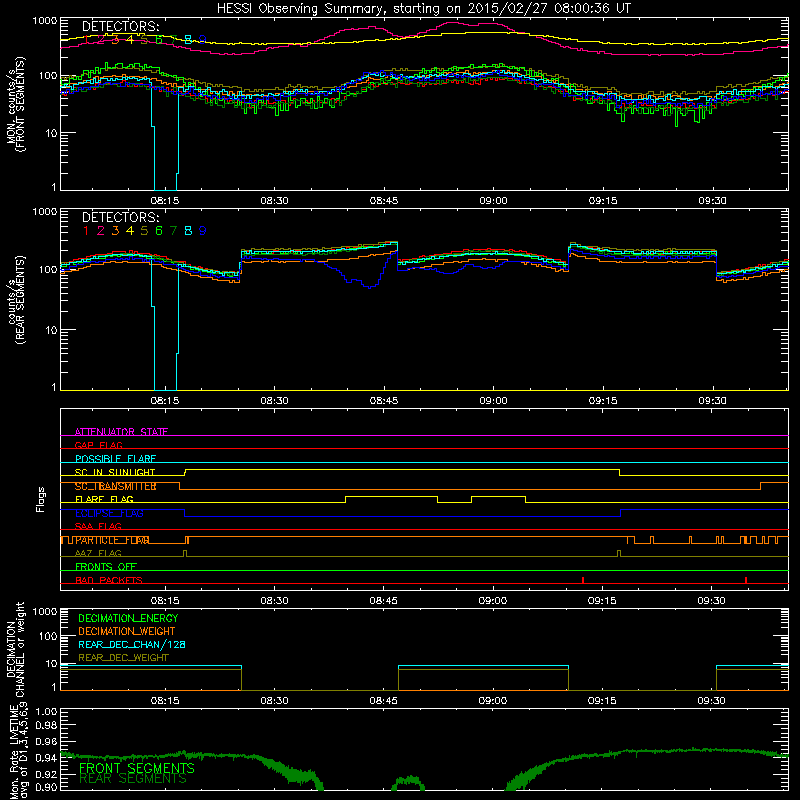The width and height of the screenshot is (800, 800).
Task: Click the 100 y-axis label of the decimation plot
Action: coord(48,636)
